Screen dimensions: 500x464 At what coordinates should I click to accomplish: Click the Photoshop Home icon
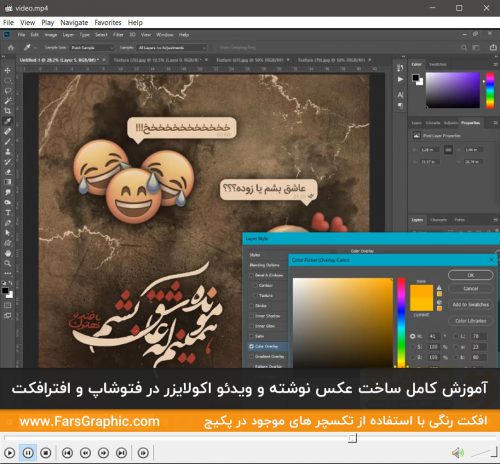click(x=11, y=48)
